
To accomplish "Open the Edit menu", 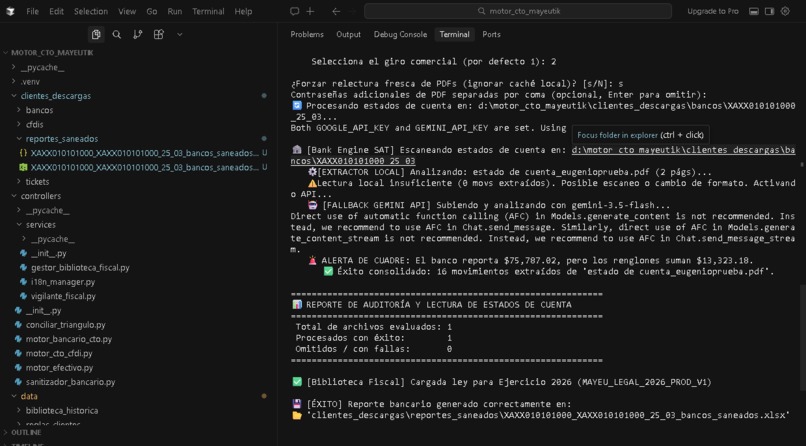I will point(56,11).
